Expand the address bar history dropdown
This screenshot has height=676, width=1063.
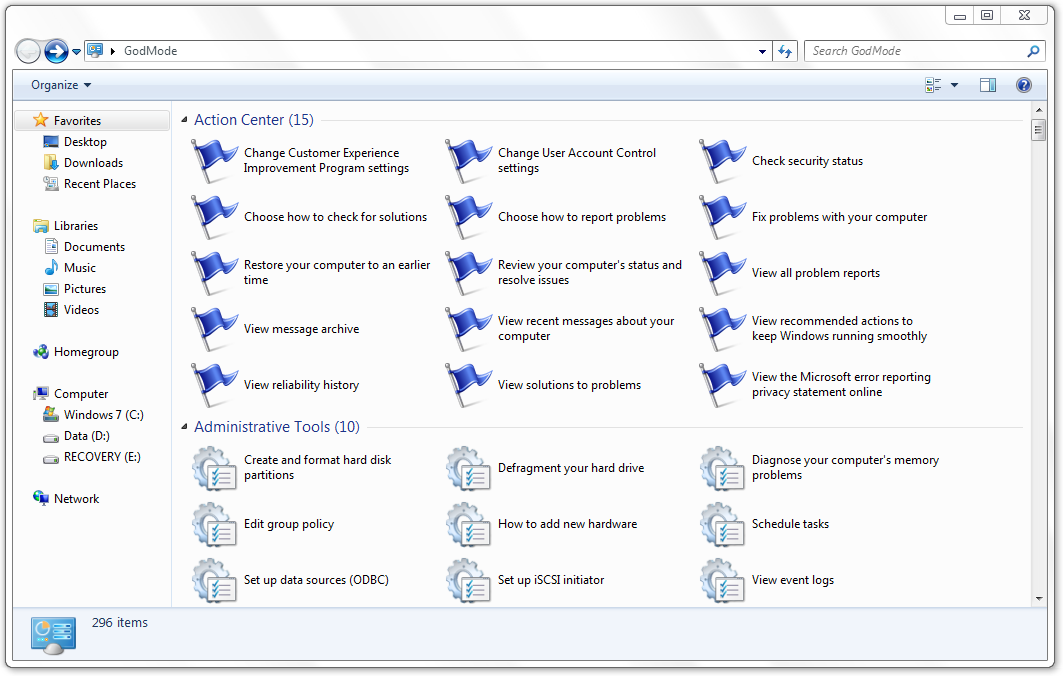[764, 51]
